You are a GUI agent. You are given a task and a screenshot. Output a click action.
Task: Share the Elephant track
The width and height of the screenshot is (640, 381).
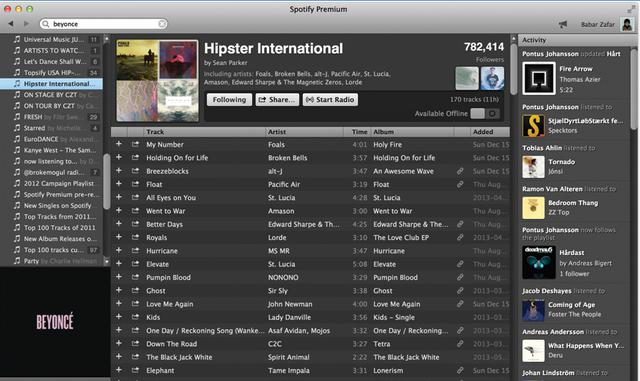[135, 370]
